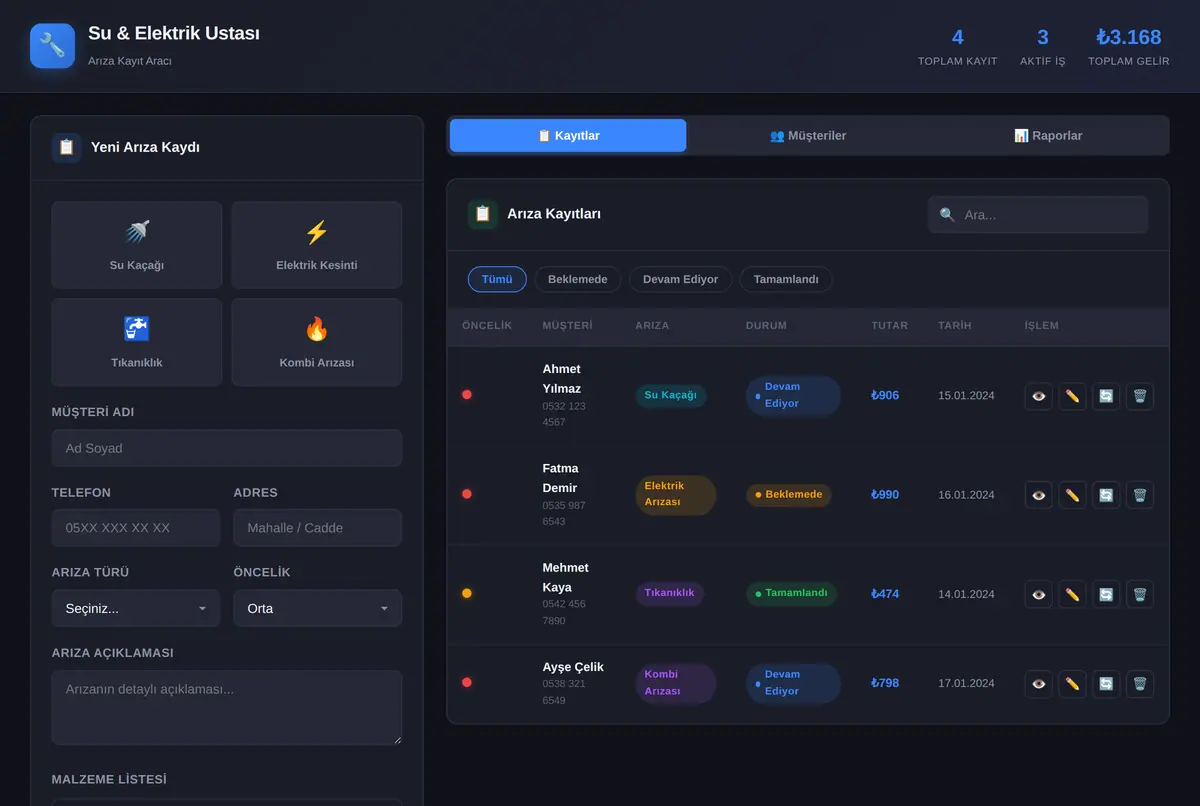Choose the Elektrik Kesinti lightning tile
This screenshot has width=1200, height=806.
coord(317,245)
